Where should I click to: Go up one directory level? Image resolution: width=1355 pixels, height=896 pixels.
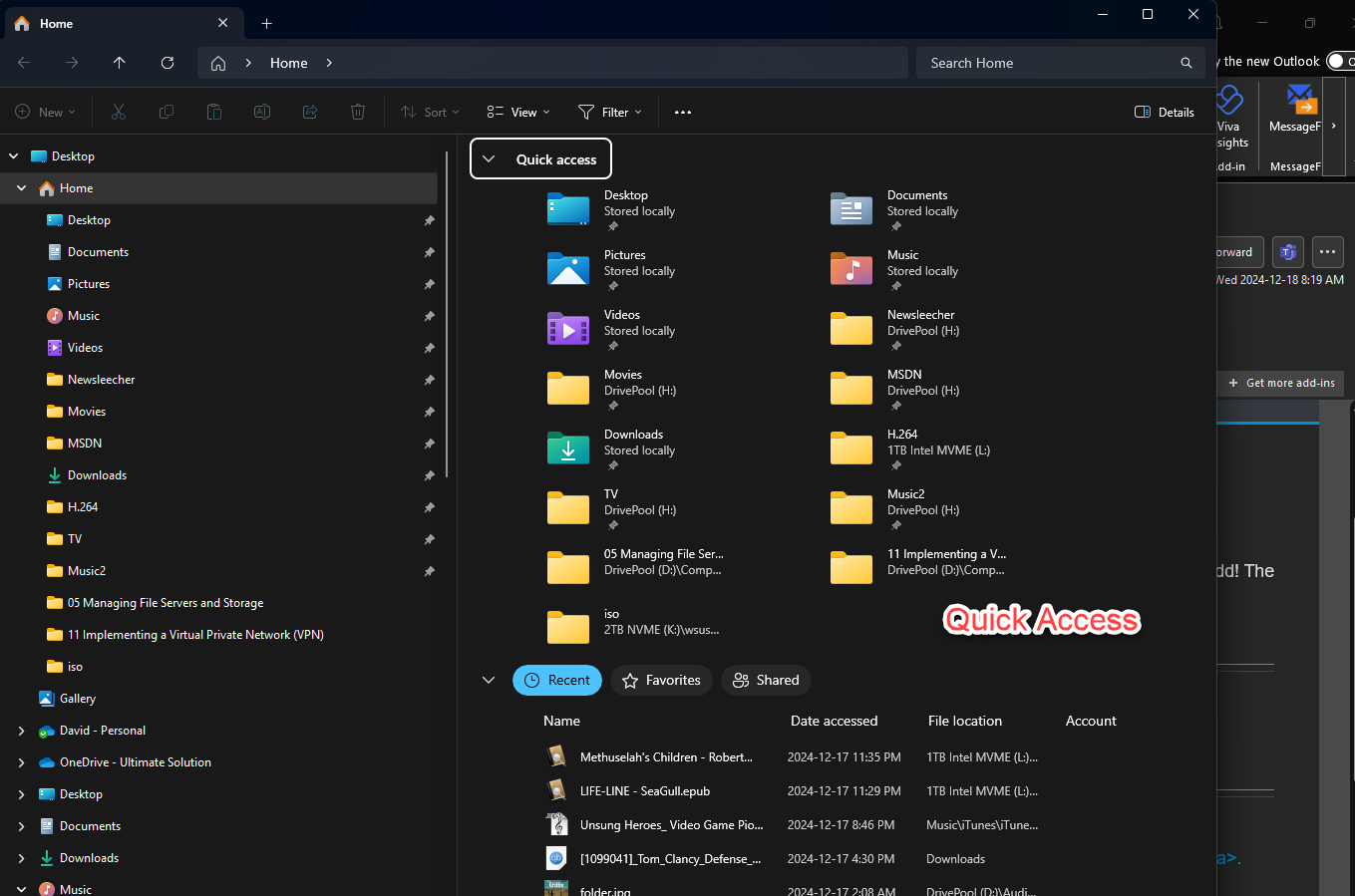point(120,63)
